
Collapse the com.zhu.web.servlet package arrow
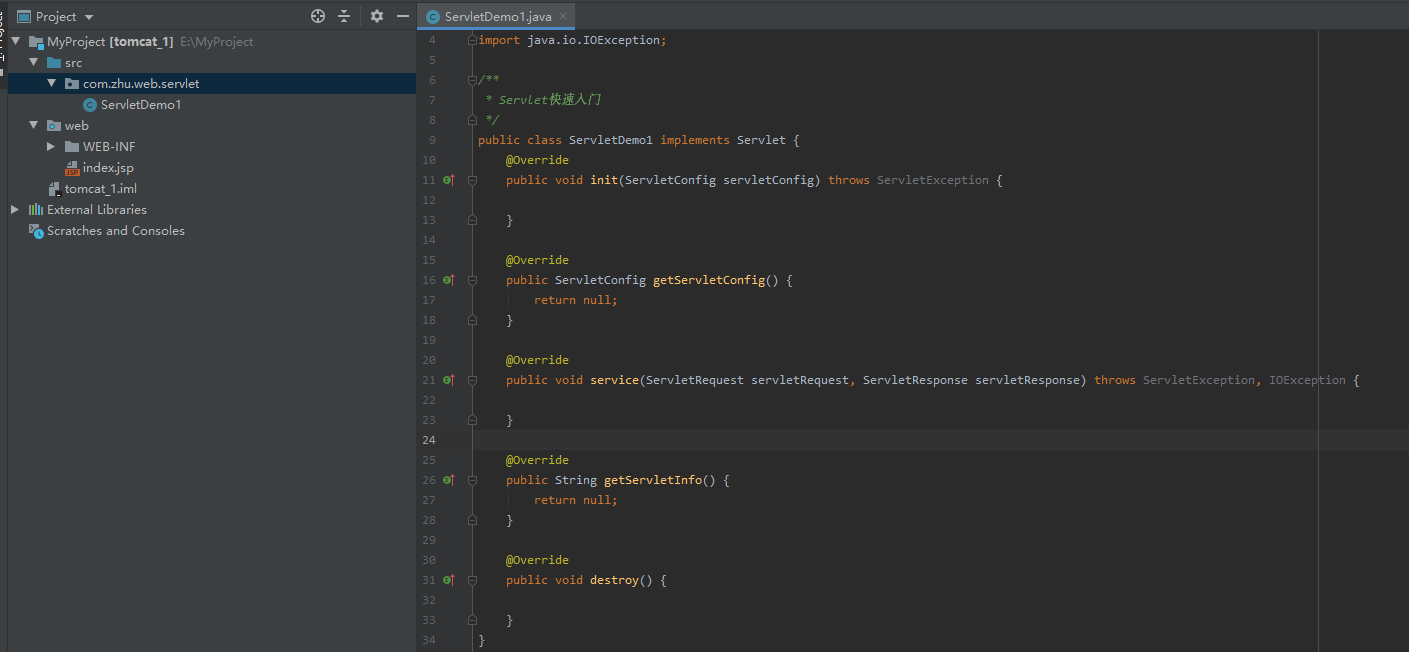[51, 84]
